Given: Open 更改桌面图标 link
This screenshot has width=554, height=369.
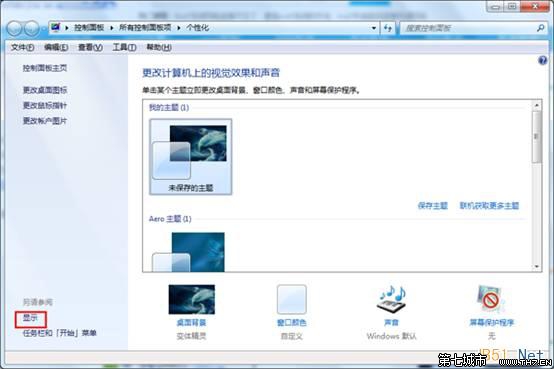Looking at the screenshot, I should point(45,90).
